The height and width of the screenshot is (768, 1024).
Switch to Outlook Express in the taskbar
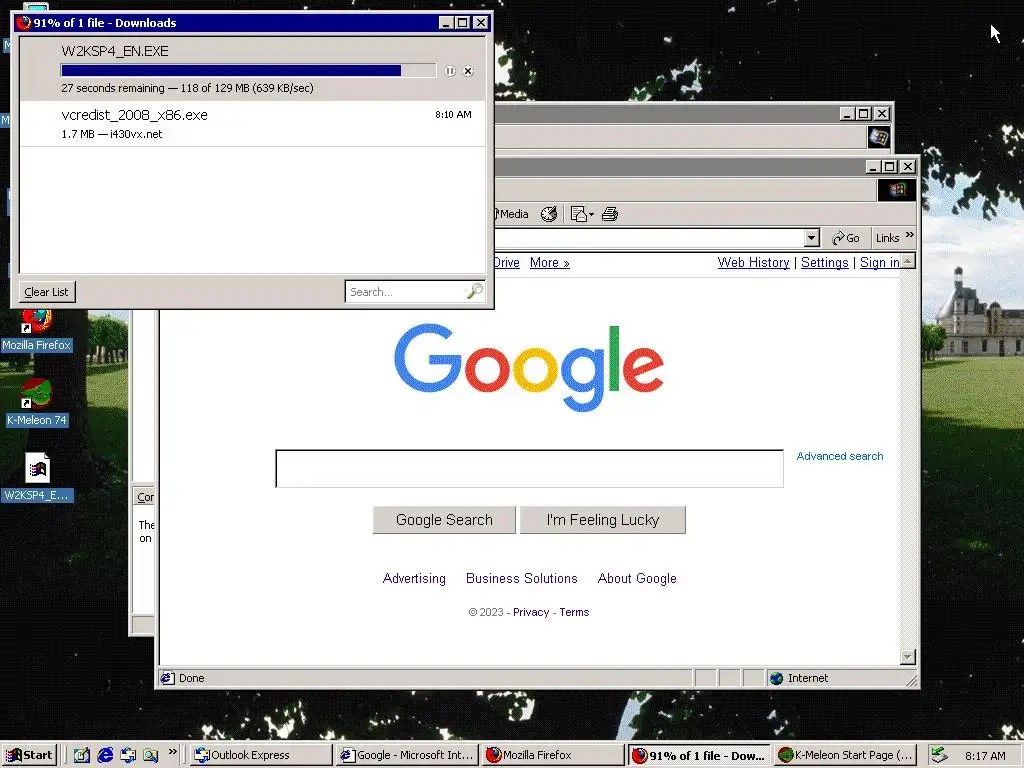(261, 755)
